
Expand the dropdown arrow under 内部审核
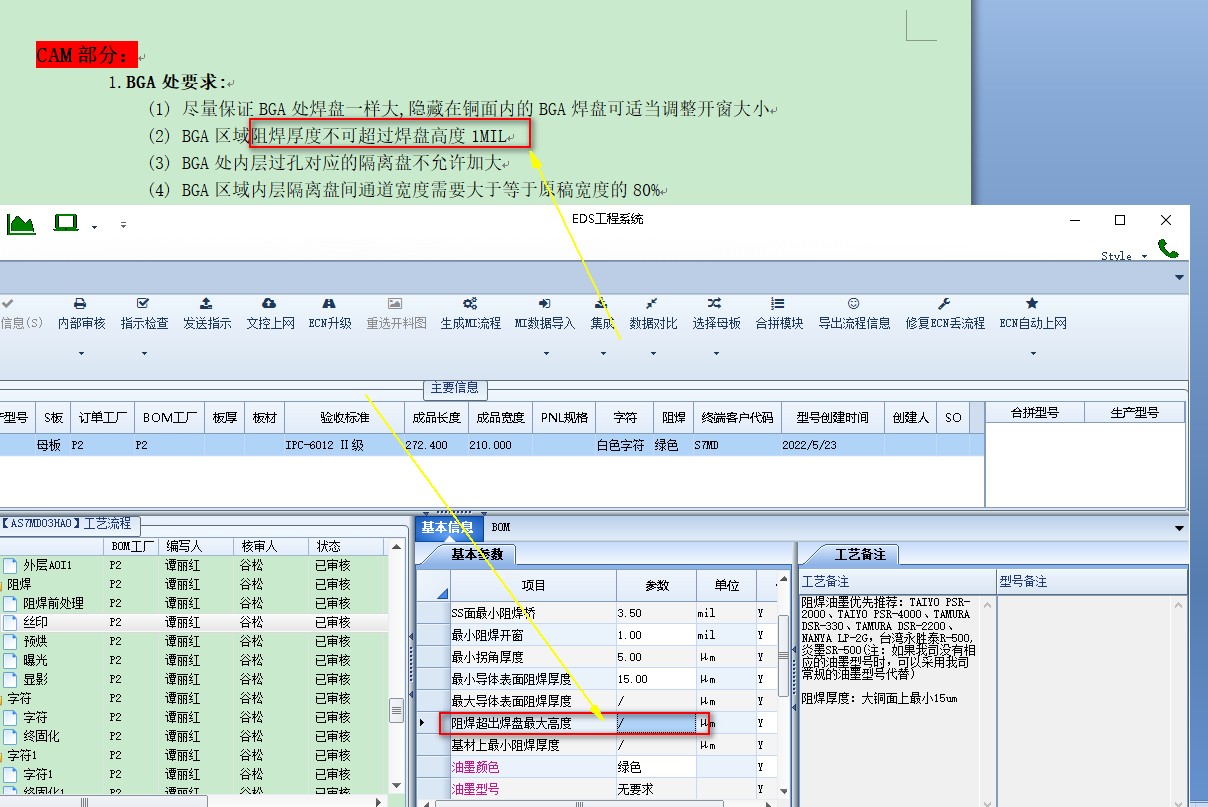(x=81, y=353)
